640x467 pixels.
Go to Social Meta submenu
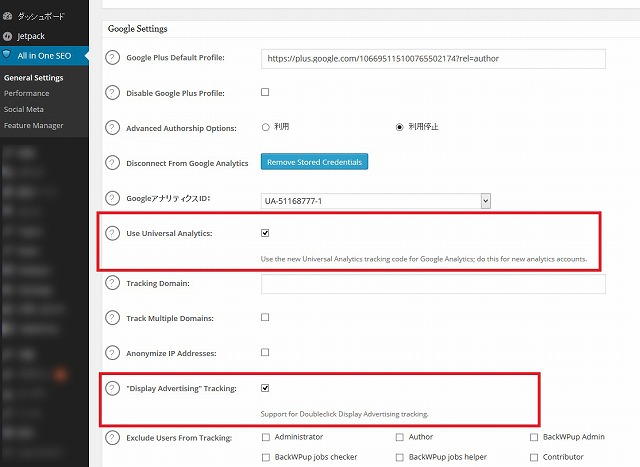24,109
